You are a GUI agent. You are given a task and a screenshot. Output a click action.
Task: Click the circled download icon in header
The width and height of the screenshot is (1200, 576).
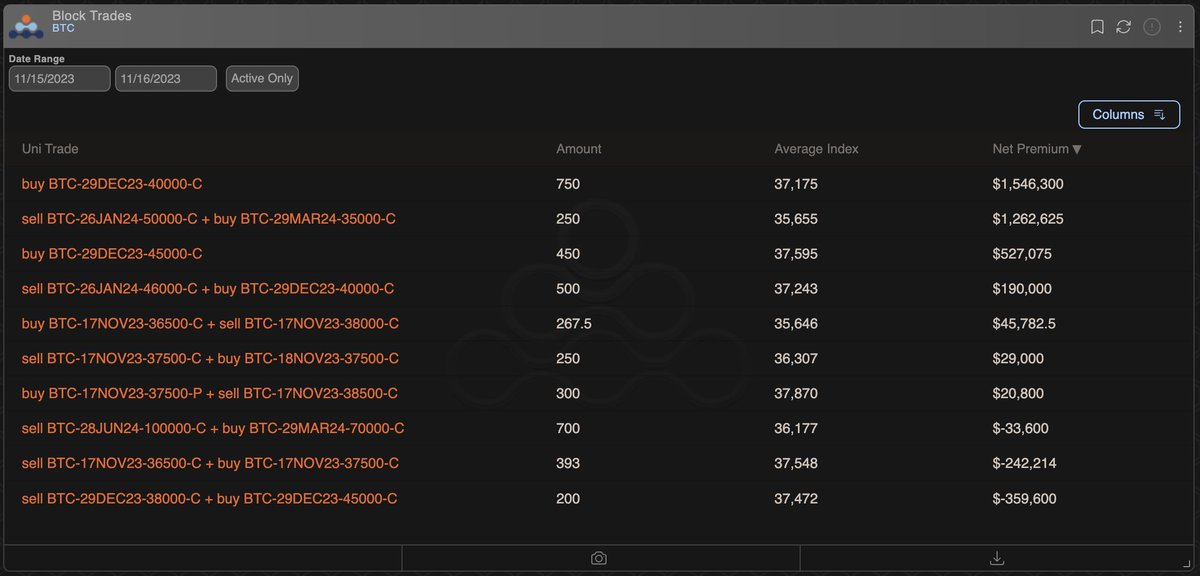tap(1152, 27)
